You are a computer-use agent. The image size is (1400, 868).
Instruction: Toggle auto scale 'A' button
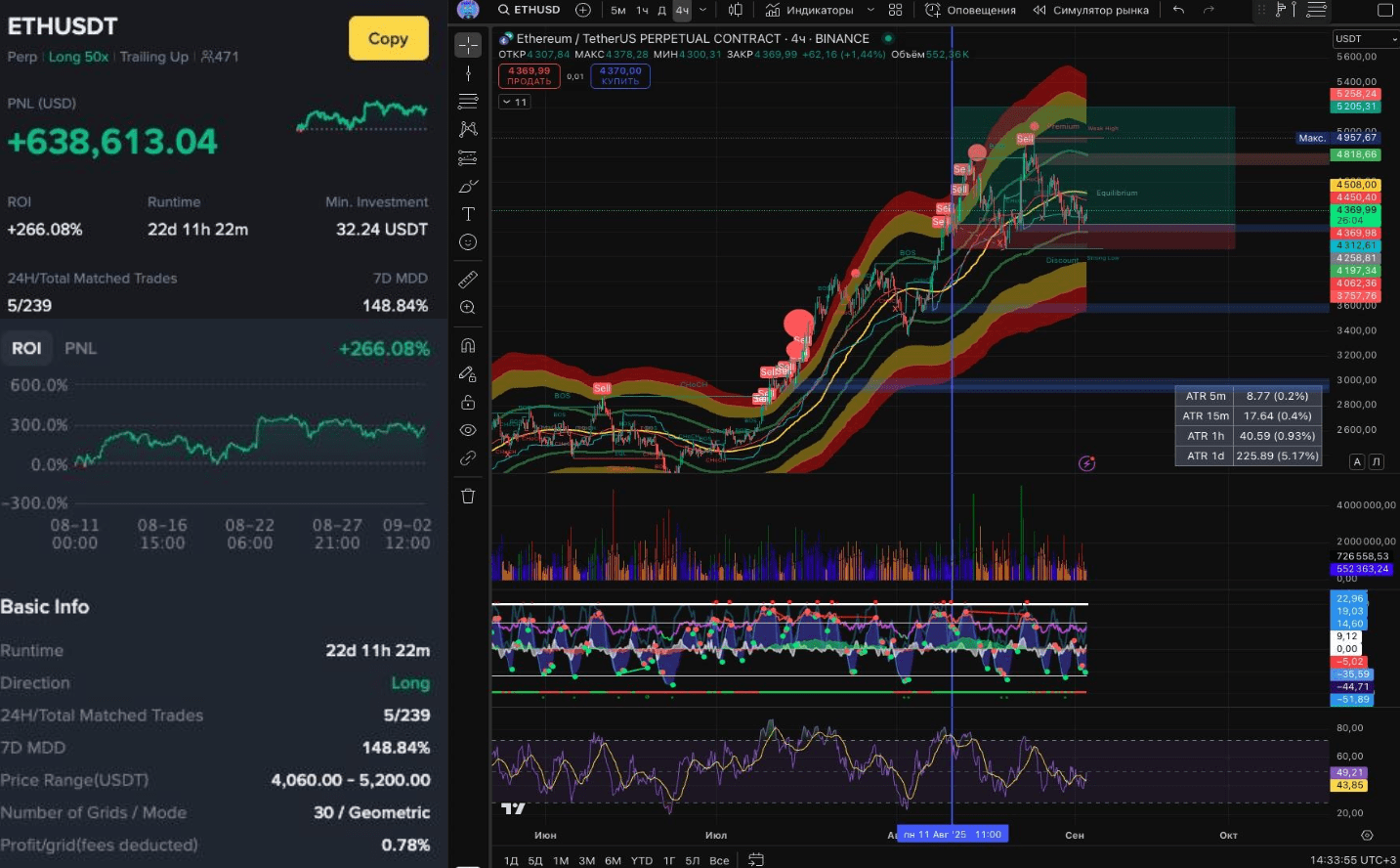(1357, 461)
